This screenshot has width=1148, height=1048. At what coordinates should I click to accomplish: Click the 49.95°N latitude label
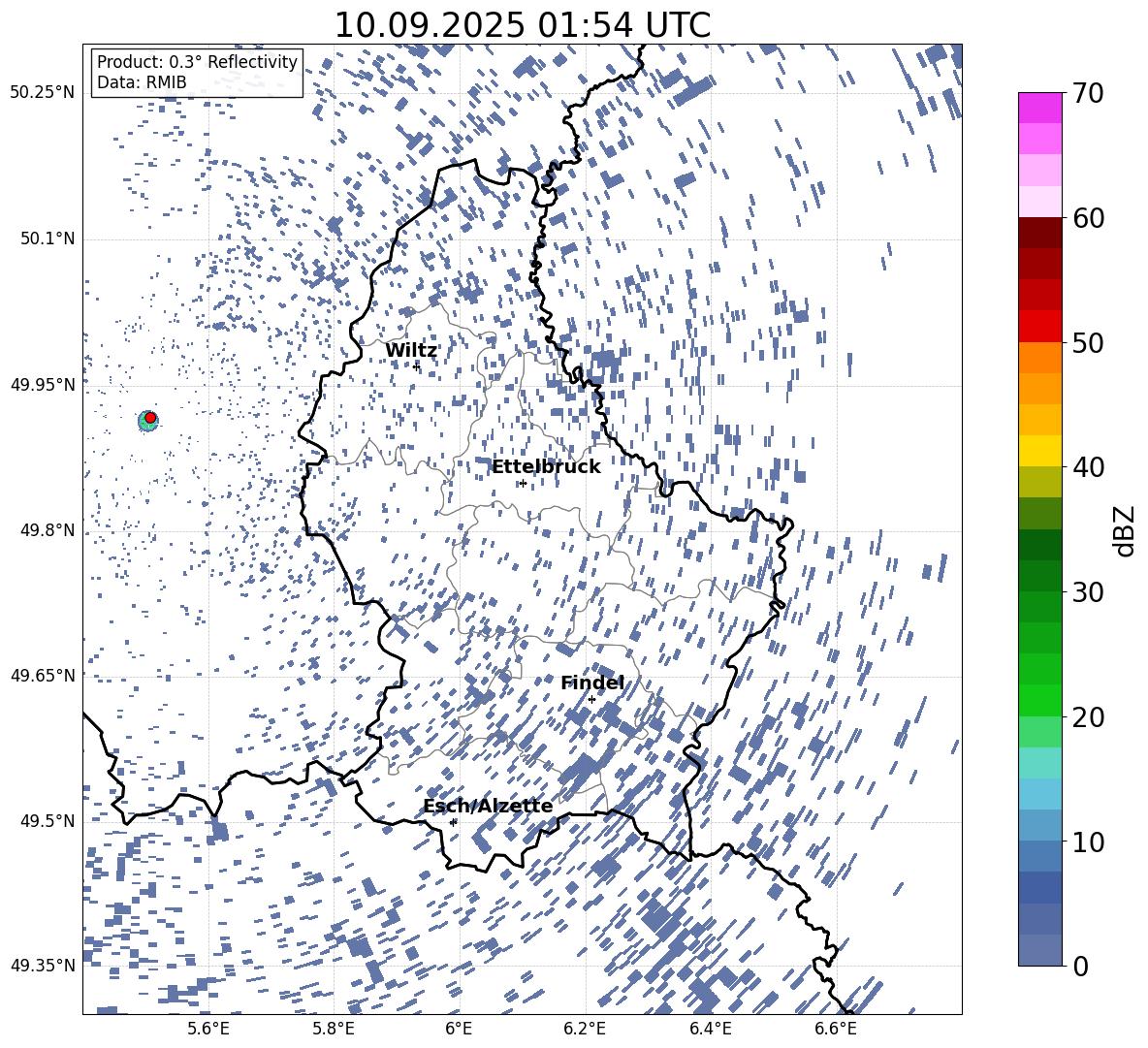click(43, 384)
